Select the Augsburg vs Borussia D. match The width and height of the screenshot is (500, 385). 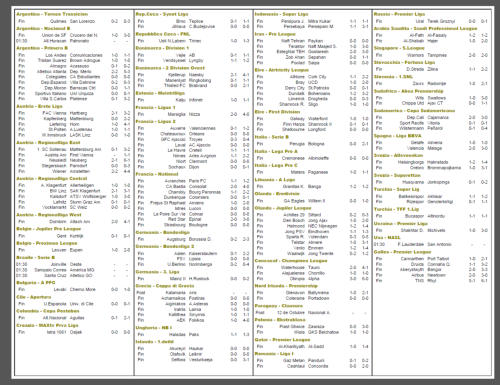pyautogui.click(x=193, y=239)
